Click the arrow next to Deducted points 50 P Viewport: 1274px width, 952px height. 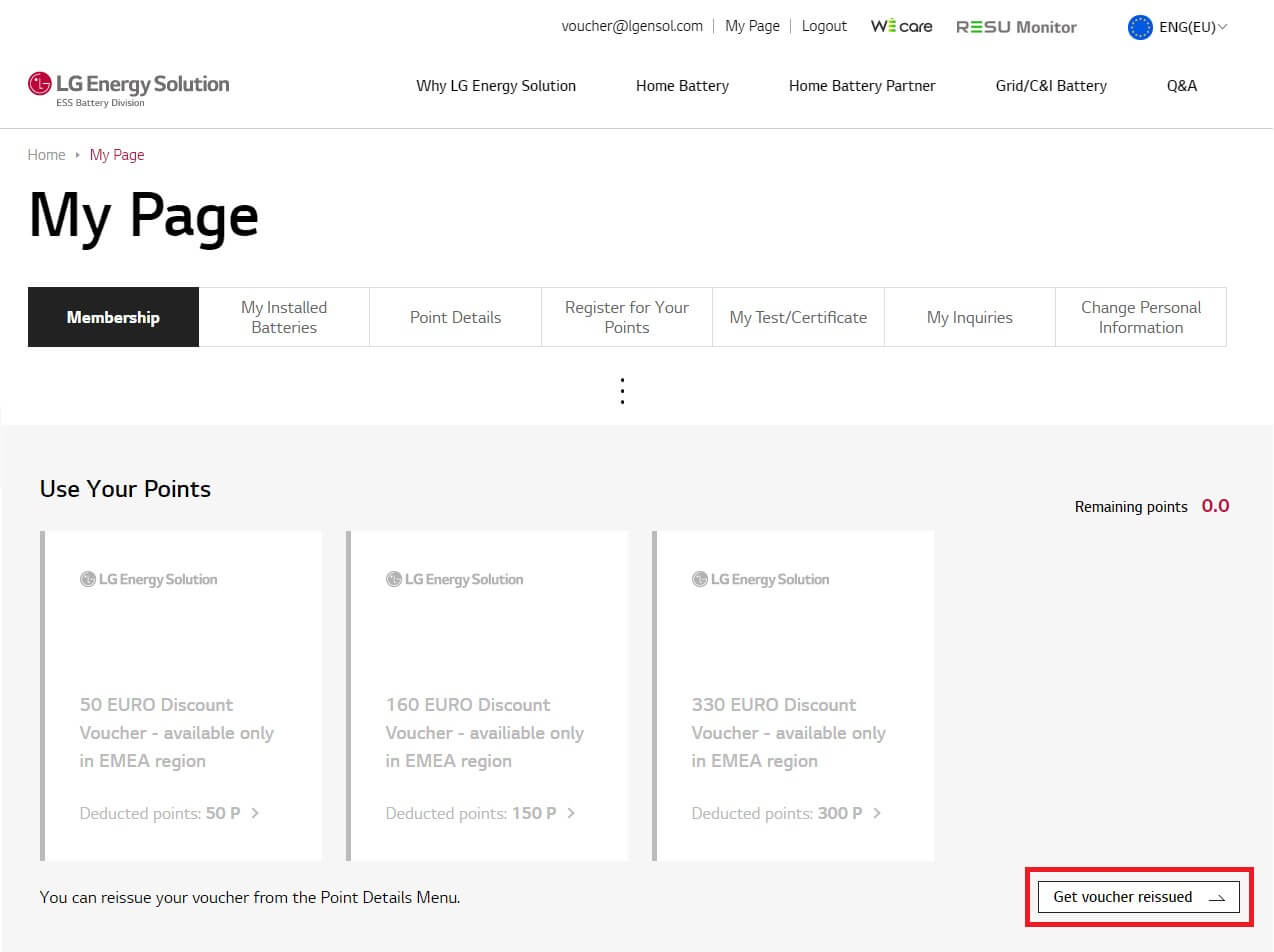(256, 813)
